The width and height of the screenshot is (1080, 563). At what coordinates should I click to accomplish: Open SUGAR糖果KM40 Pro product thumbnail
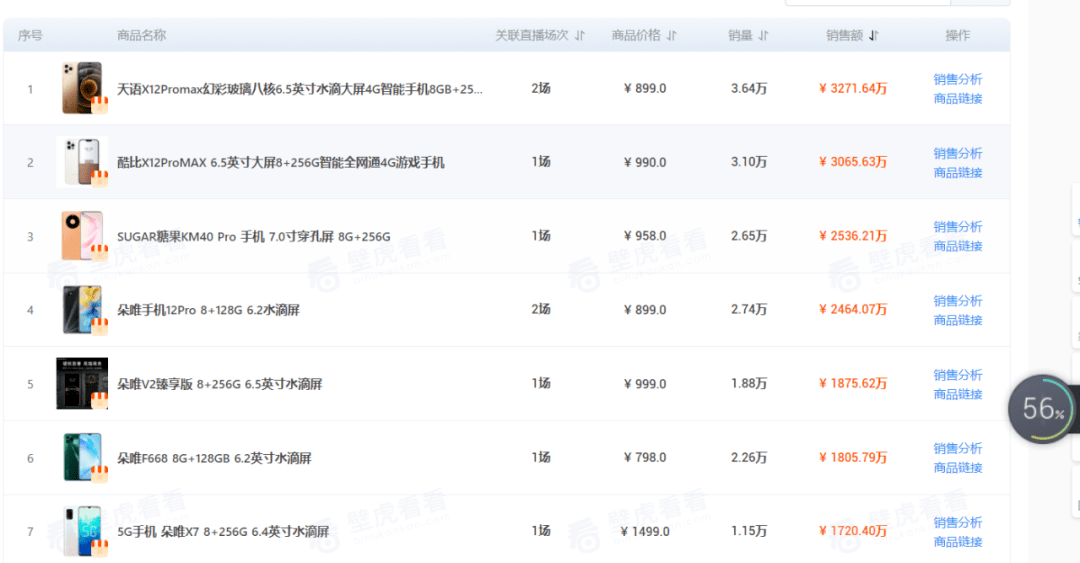point(82,236)
